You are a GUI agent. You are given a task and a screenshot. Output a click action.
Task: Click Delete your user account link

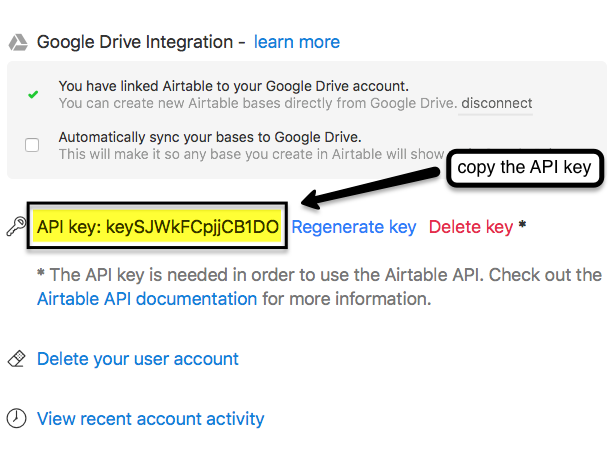[138, 359]
